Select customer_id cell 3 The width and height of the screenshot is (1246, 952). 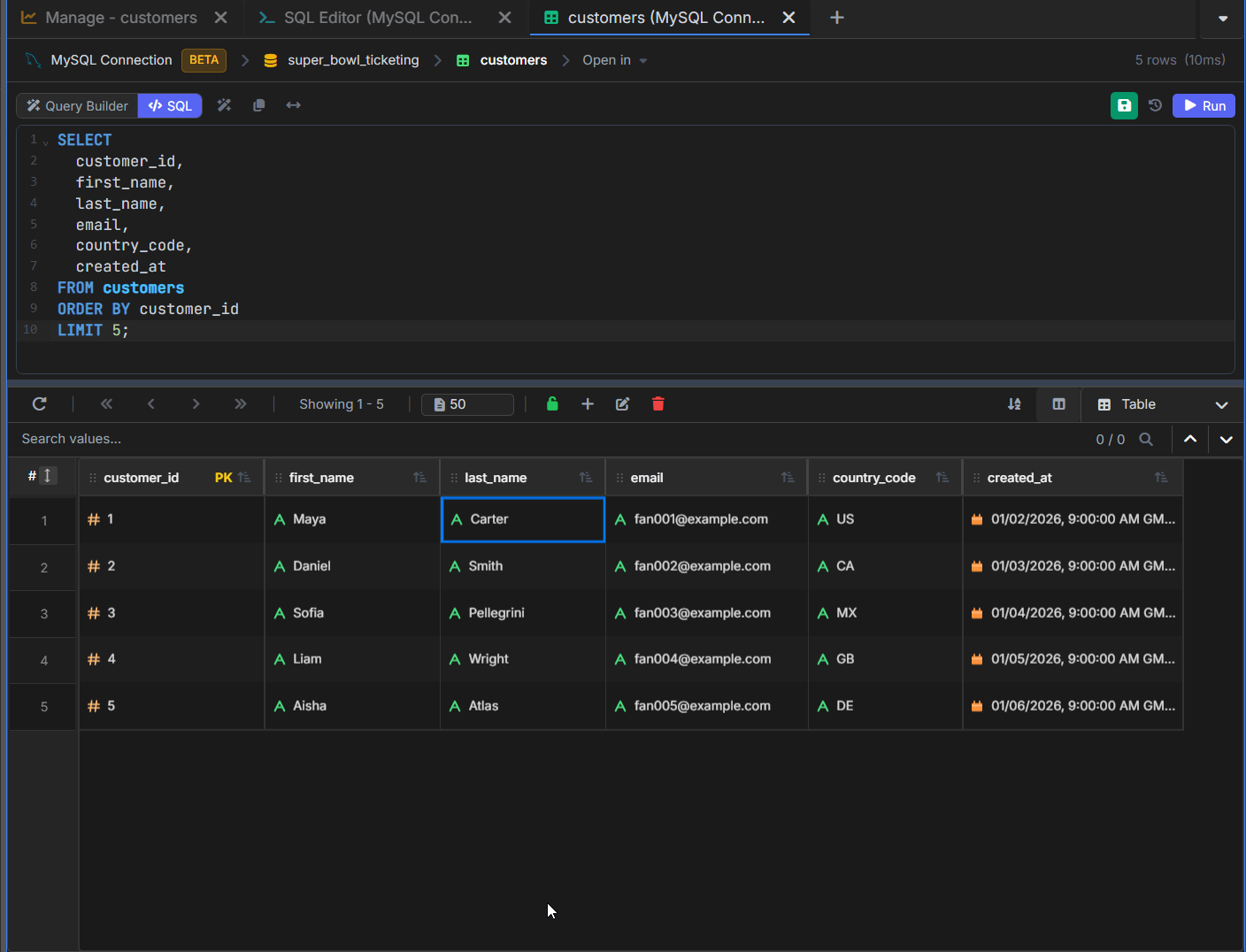pyautogui.click(x=172, y=613)
